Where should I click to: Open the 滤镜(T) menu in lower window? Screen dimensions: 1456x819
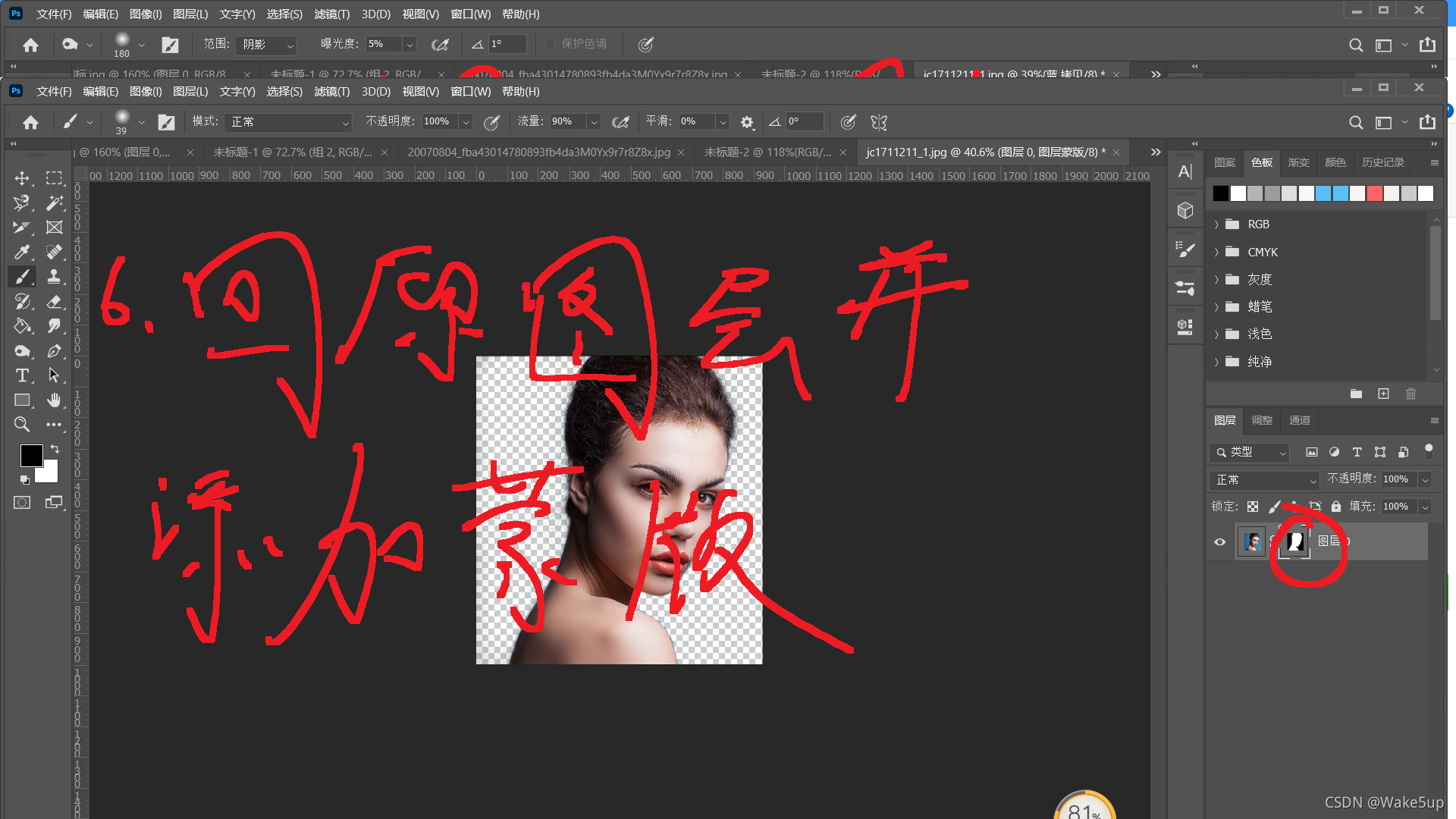(x=331, y=92)
